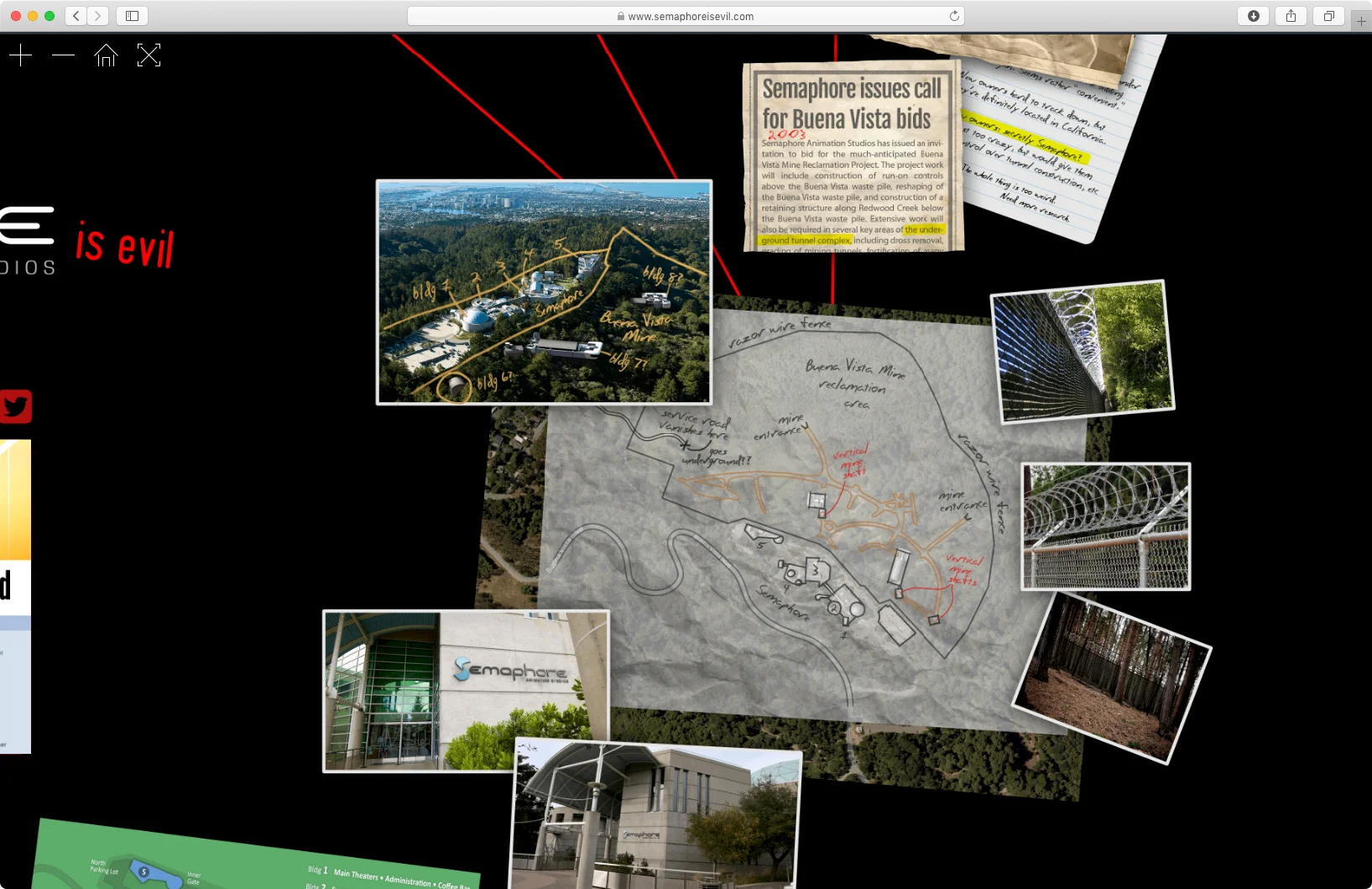Image resolution: width=1372 pixels, height=889 pixels.
Task: Show the Safari tab overview
Action: (1328, 16)
